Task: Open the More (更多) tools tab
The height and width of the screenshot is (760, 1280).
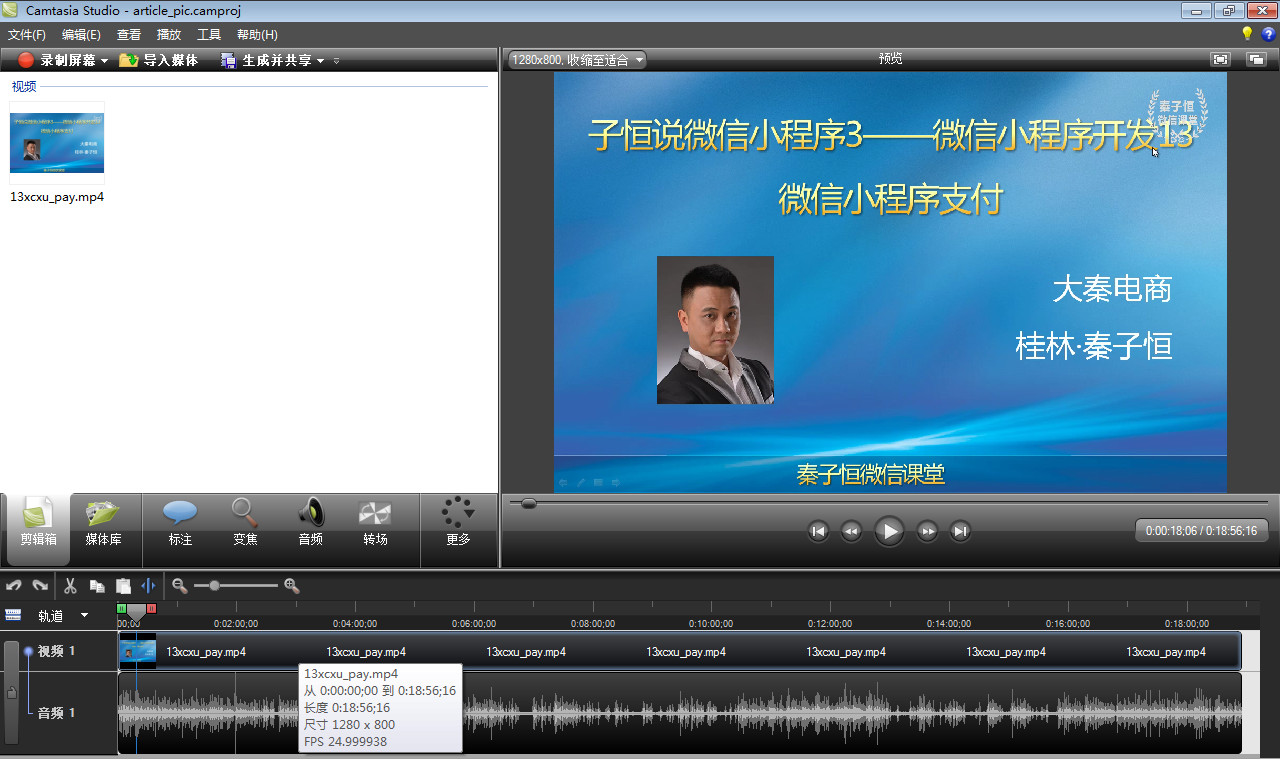Action: (458, 522)
